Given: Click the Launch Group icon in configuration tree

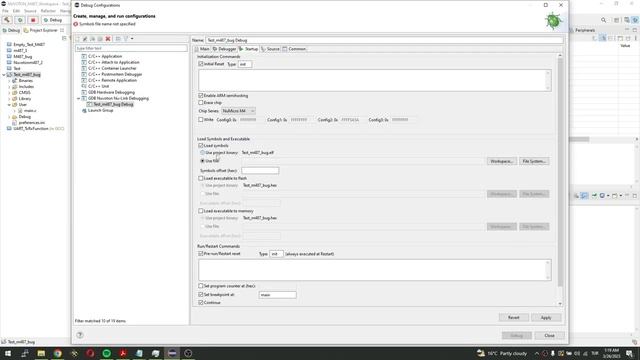Looking at the screenshot, I should (x=84, y=111).
